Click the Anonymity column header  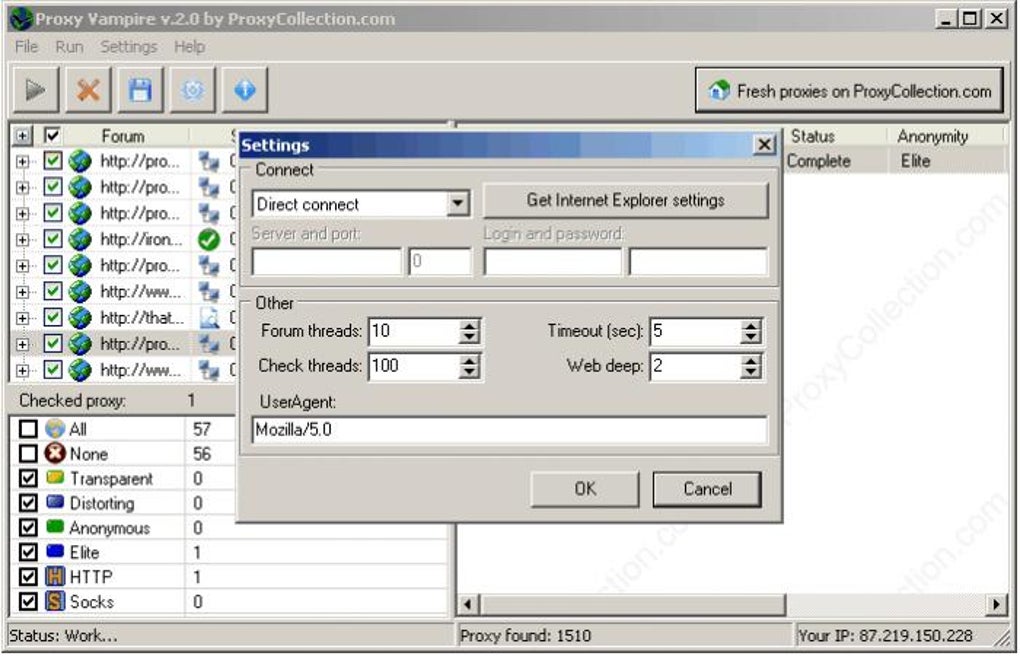[933, 136]
